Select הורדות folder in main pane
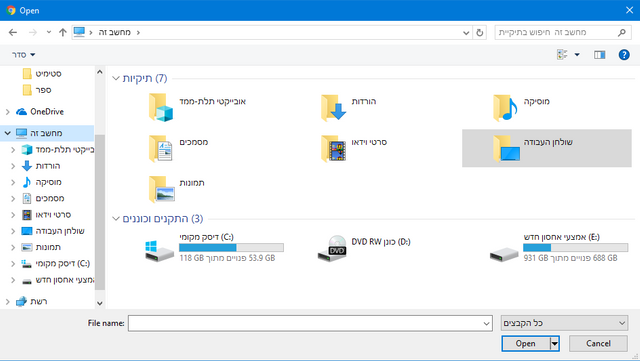The width and height of the screenshot is (640, 361). point(349,107)
